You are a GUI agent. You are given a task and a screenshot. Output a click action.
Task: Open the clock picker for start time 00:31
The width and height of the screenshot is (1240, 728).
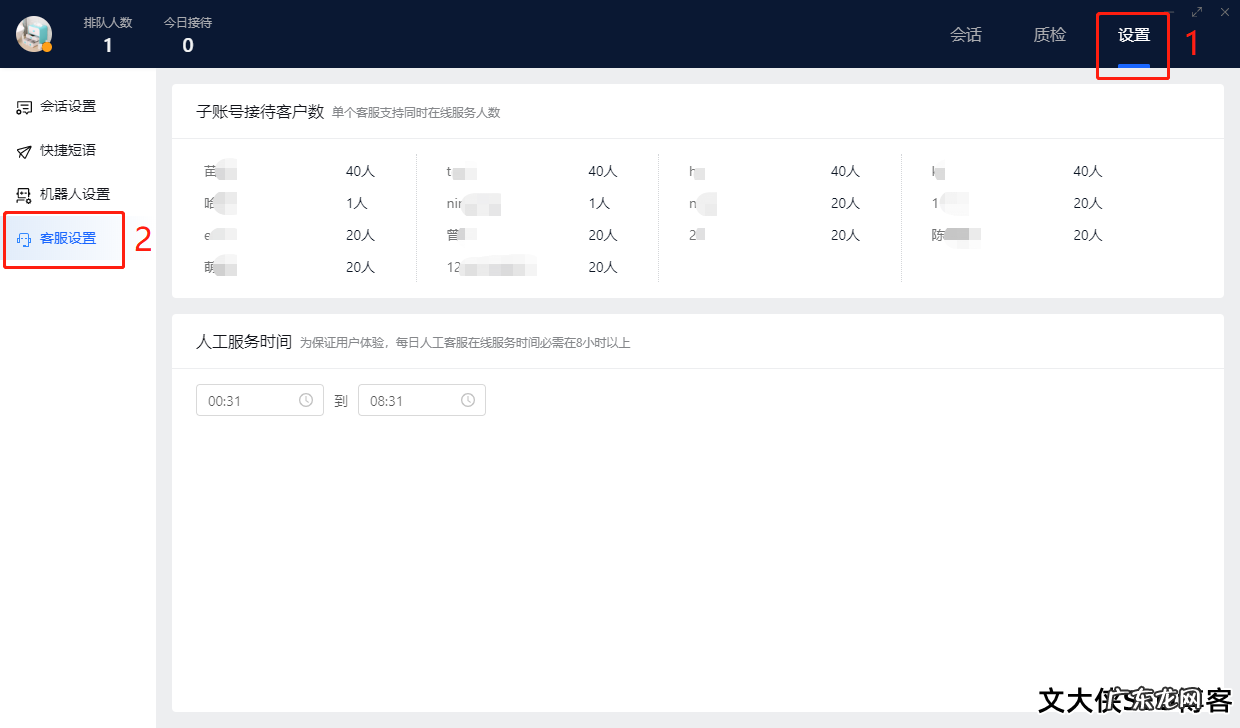coord(307,399)
